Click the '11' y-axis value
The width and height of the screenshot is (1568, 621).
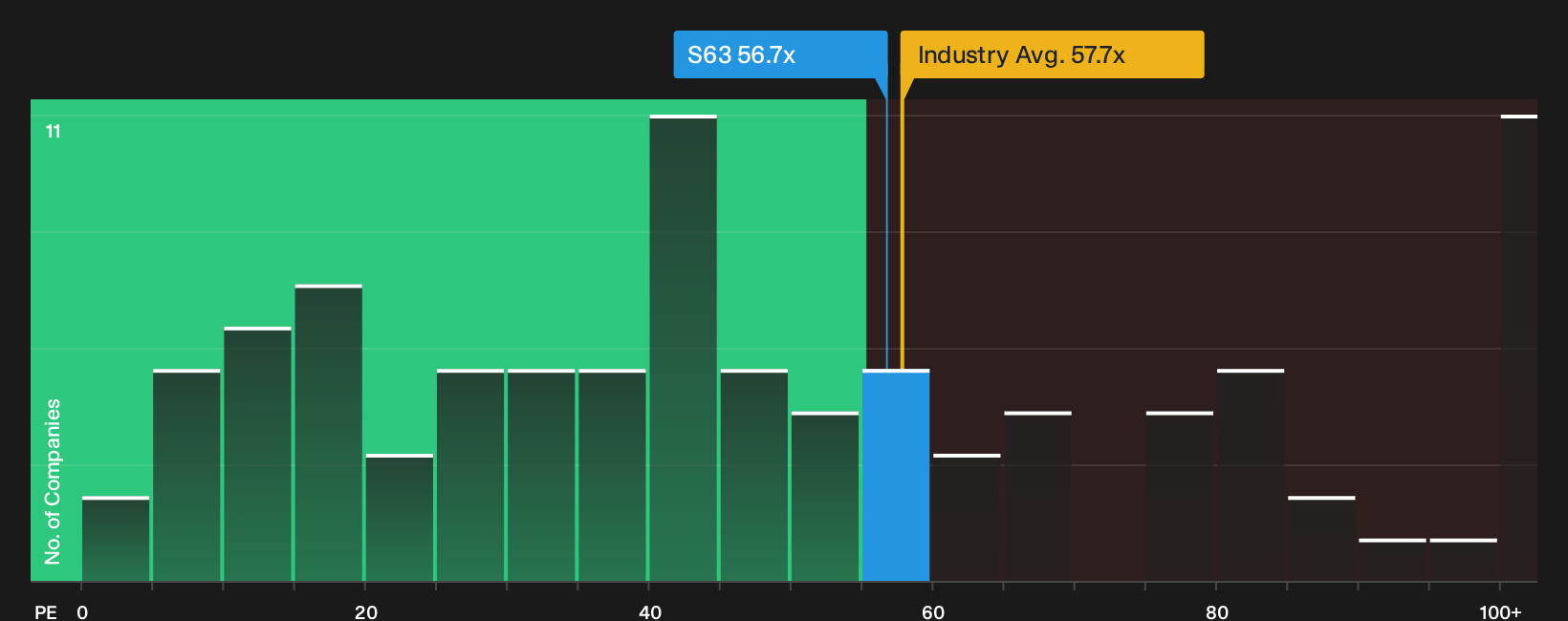coord(54,132)
